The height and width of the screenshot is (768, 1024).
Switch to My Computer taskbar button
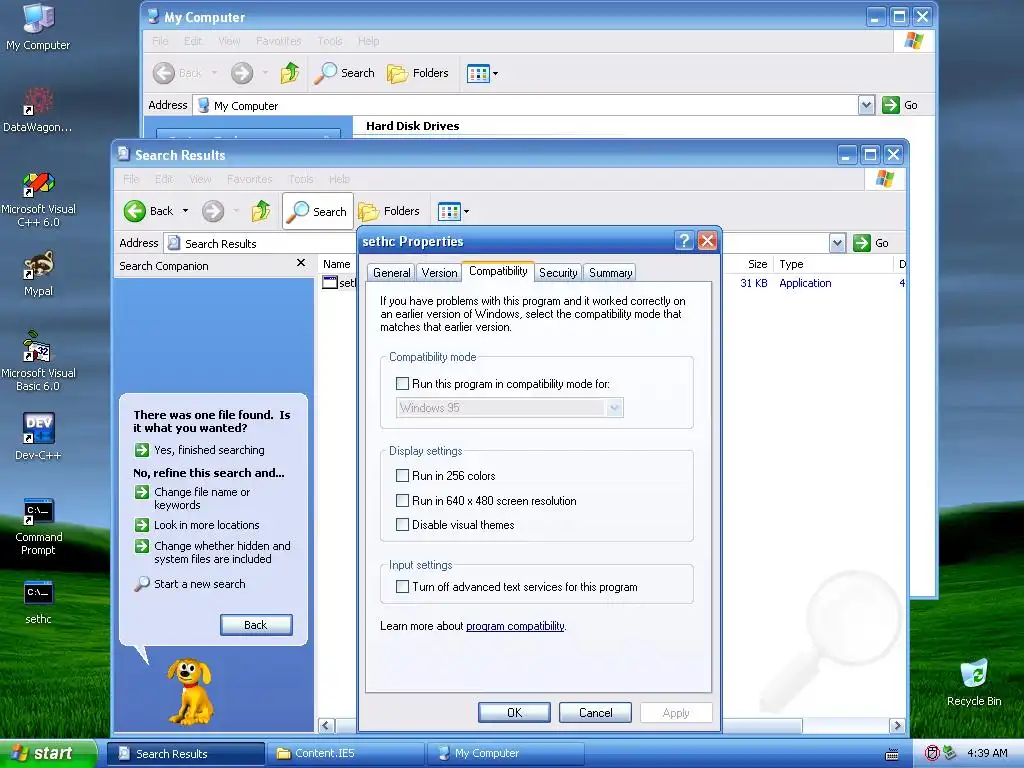[505, 754]
